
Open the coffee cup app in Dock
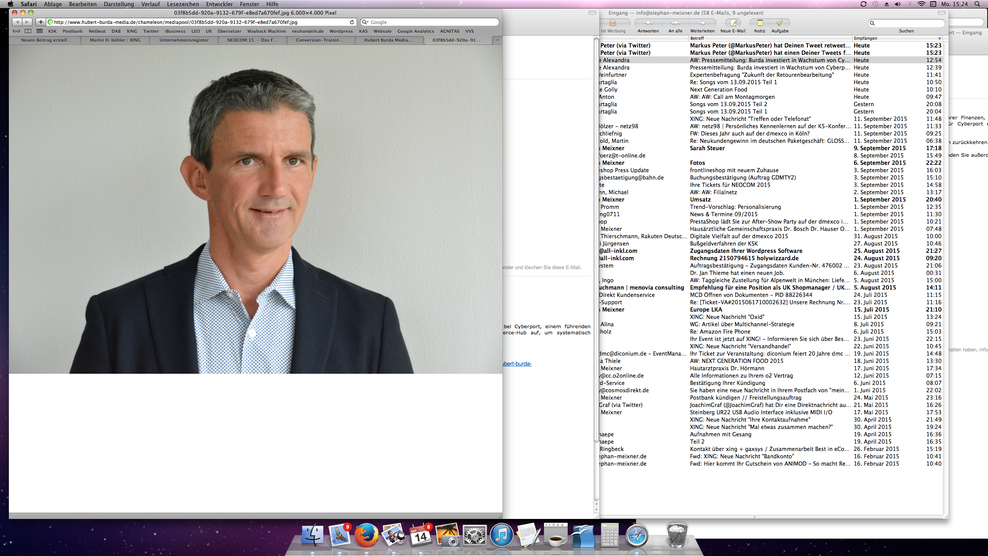click(x=556, y=535)
